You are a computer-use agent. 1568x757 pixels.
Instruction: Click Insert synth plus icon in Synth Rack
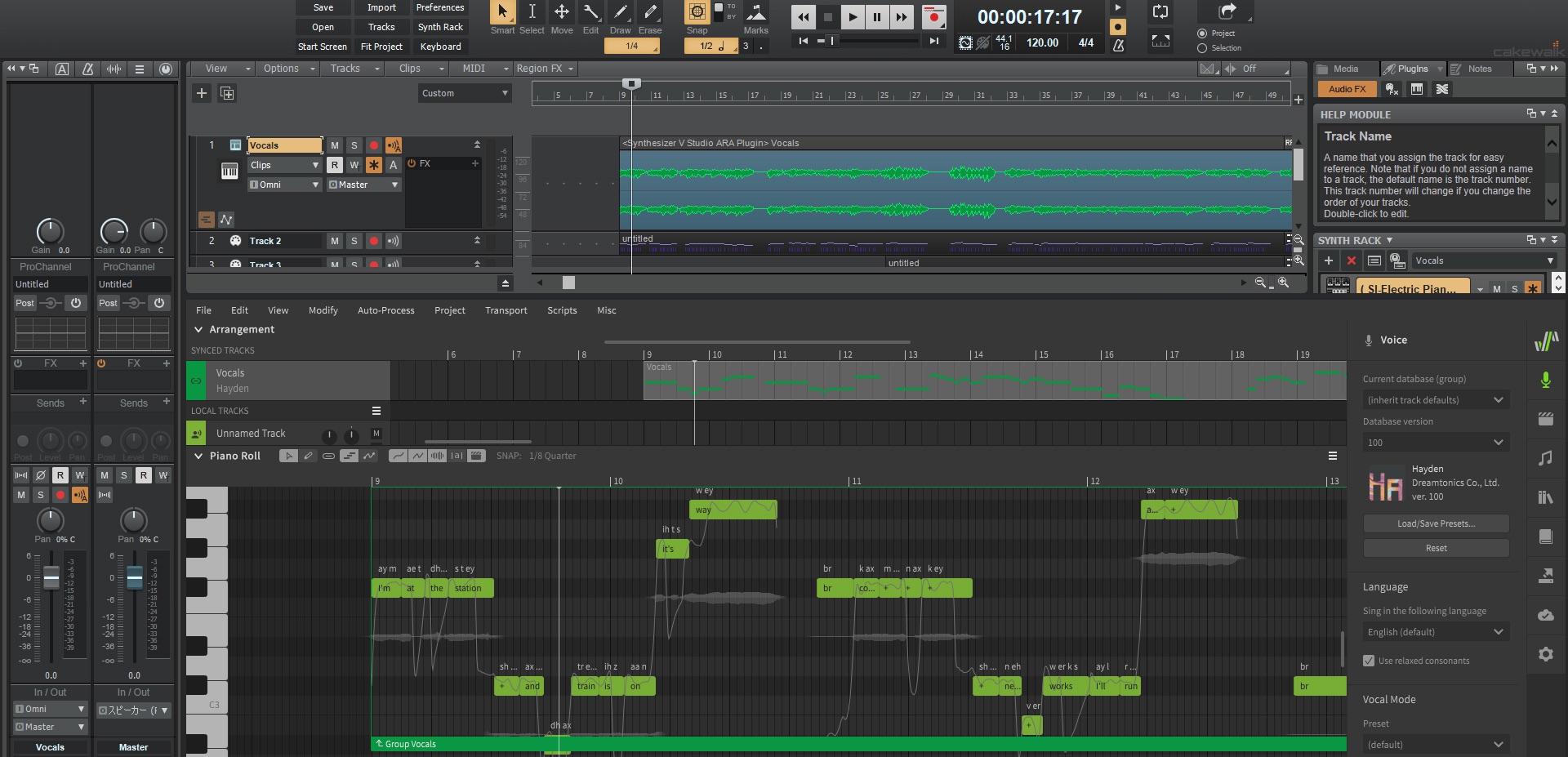coord(1329,260)
